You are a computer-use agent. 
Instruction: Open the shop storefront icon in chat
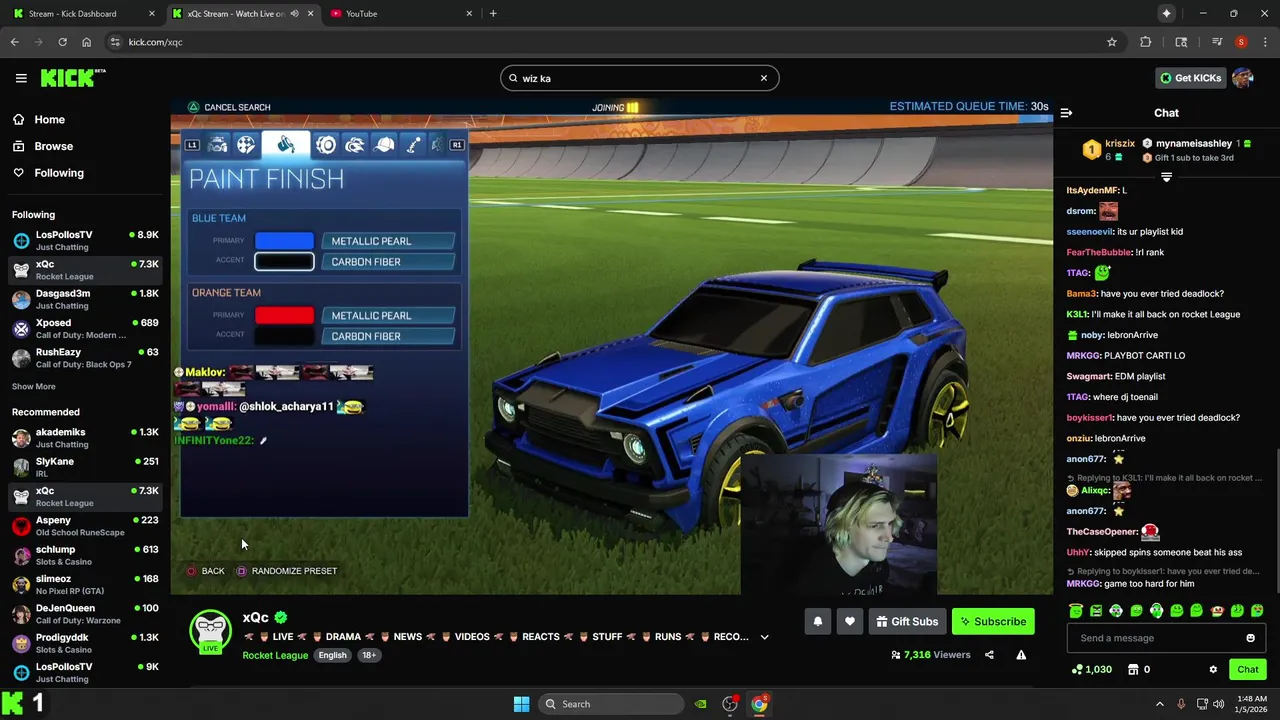coord(1133,669)
